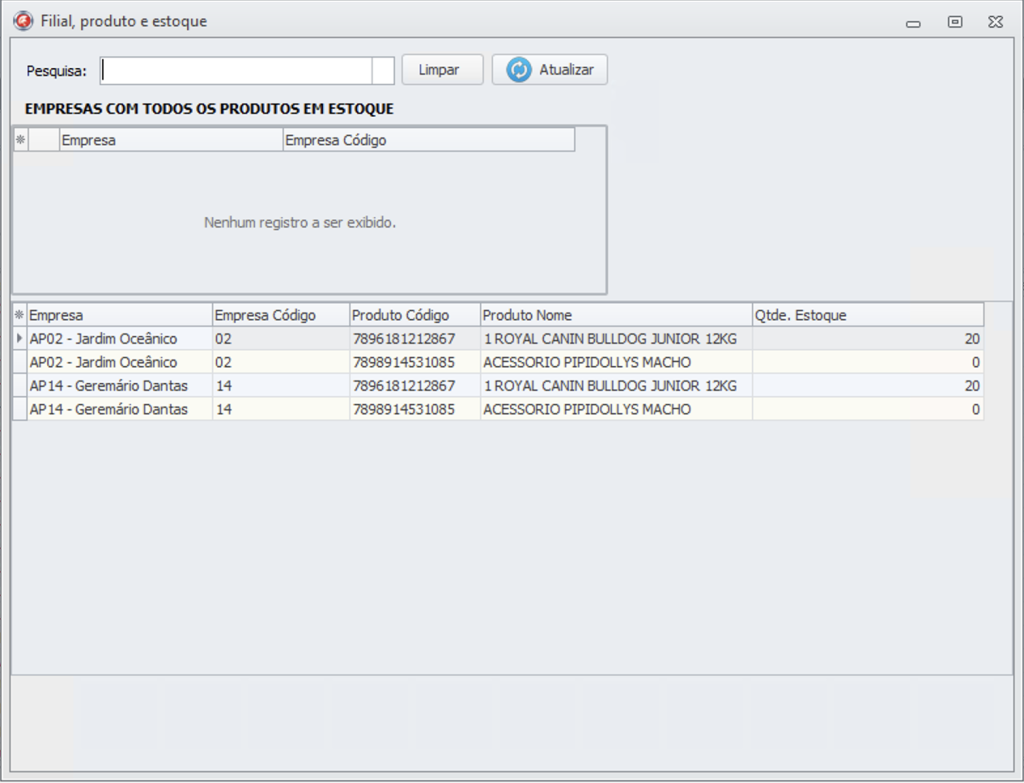Sort by the Qtde. Estoque column header
This screenshot has height=783, width=1024.
click(x=867, y=315)
